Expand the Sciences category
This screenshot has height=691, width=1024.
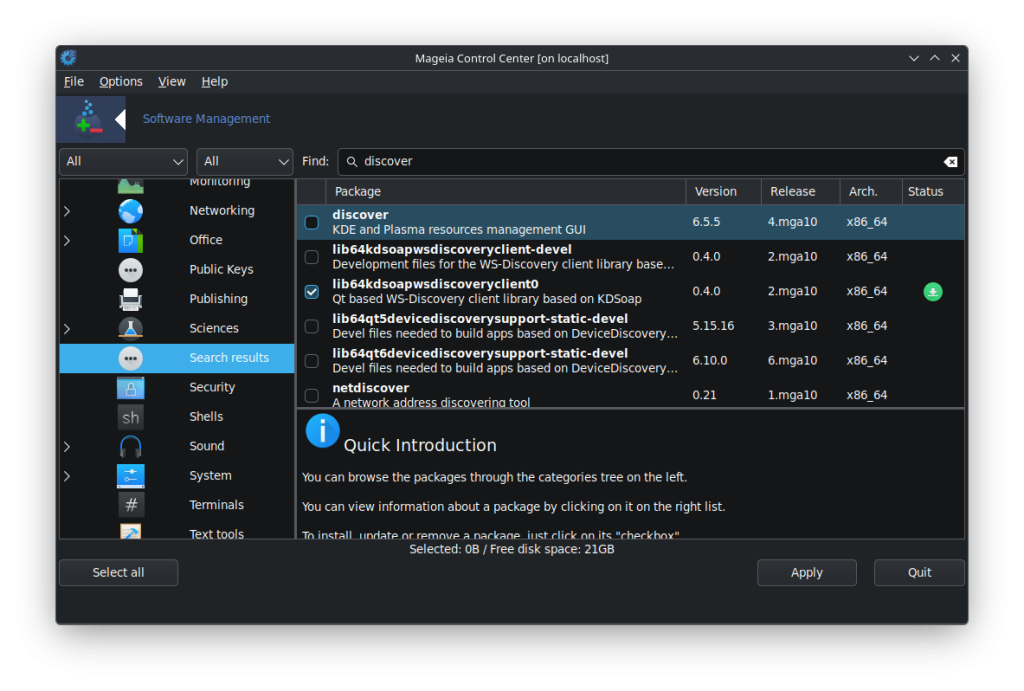[x=67, y=329]
